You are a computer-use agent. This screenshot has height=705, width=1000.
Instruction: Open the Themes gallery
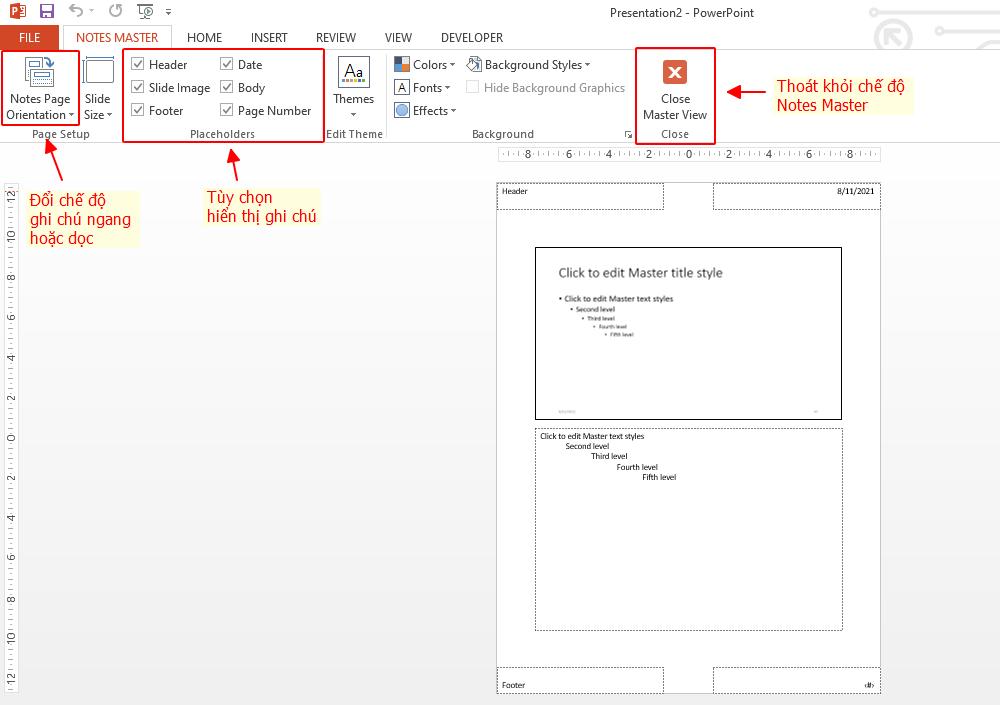353,88
